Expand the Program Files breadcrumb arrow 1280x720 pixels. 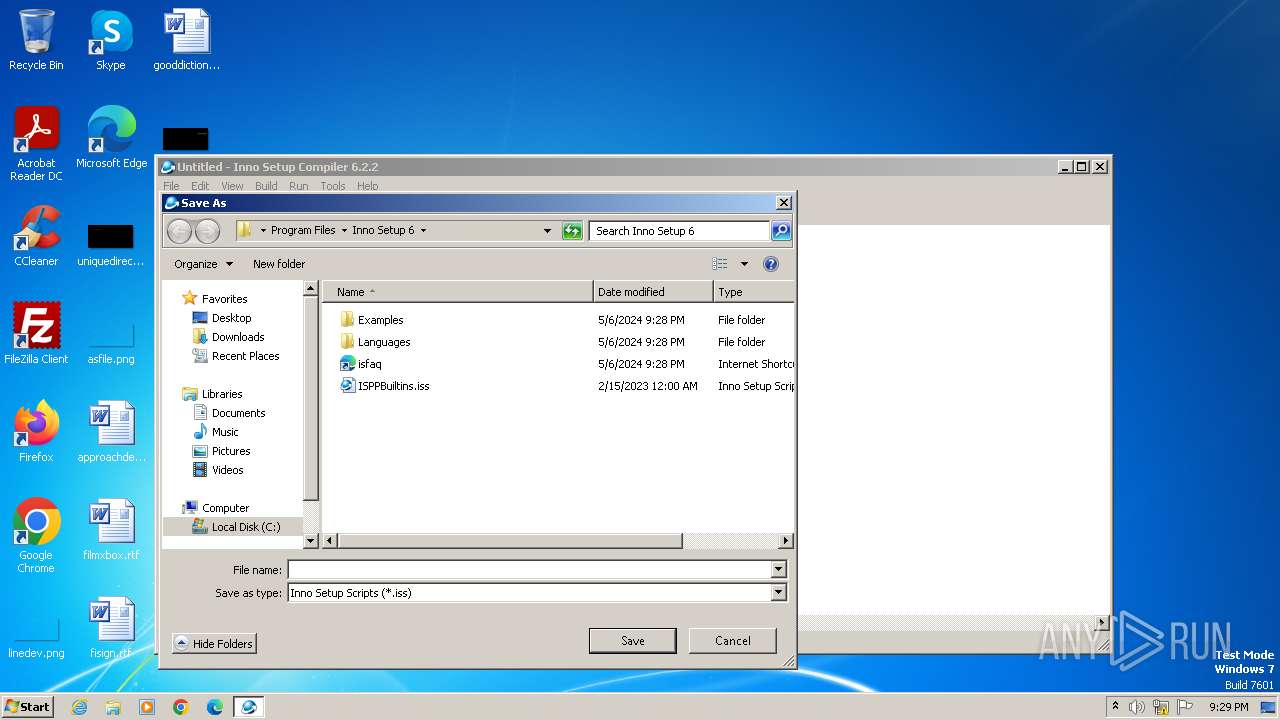344,231
